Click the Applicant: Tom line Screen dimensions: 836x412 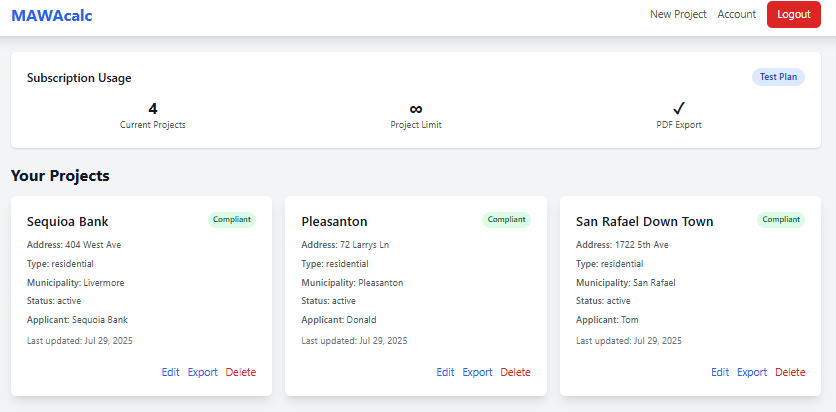pos(607,320)
